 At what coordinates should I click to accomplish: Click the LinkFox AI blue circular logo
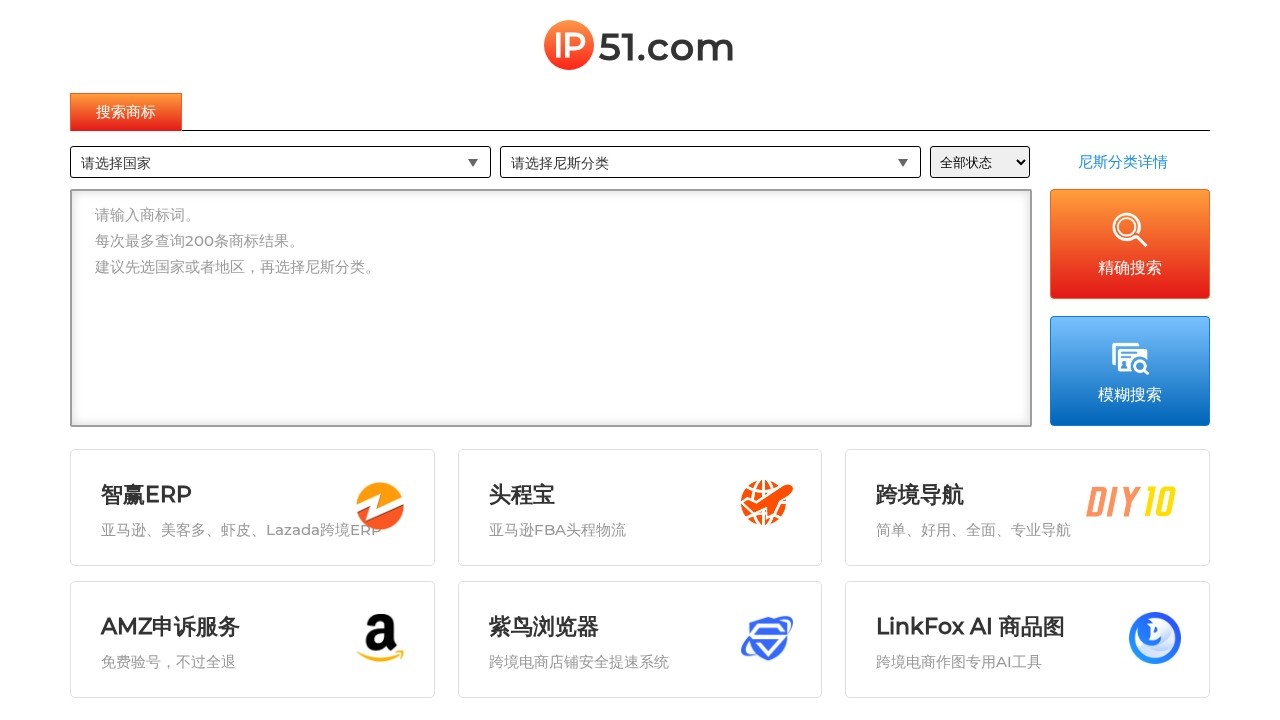1155,638
